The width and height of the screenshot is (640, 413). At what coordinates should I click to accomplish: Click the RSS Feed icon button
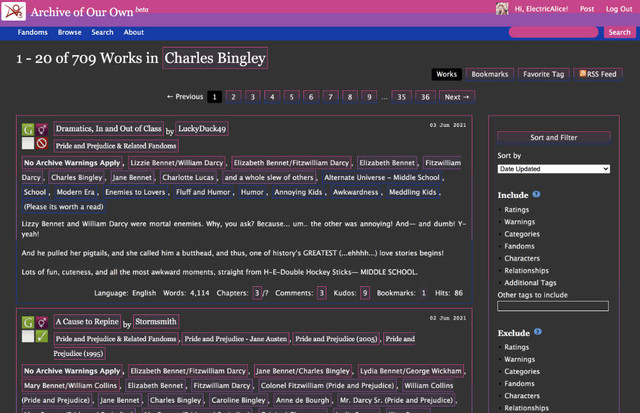(x=598, y=74)
